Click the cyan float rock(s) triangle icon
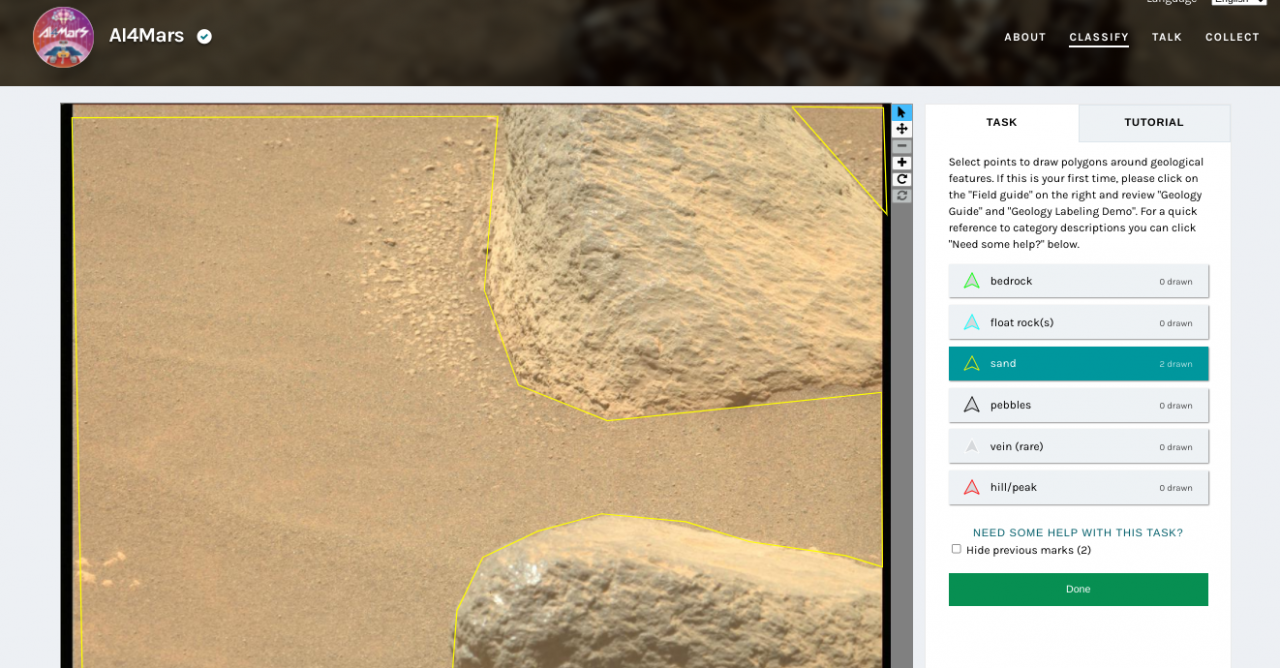Viewport: 1280px width, 668px height. click(971, 322)
